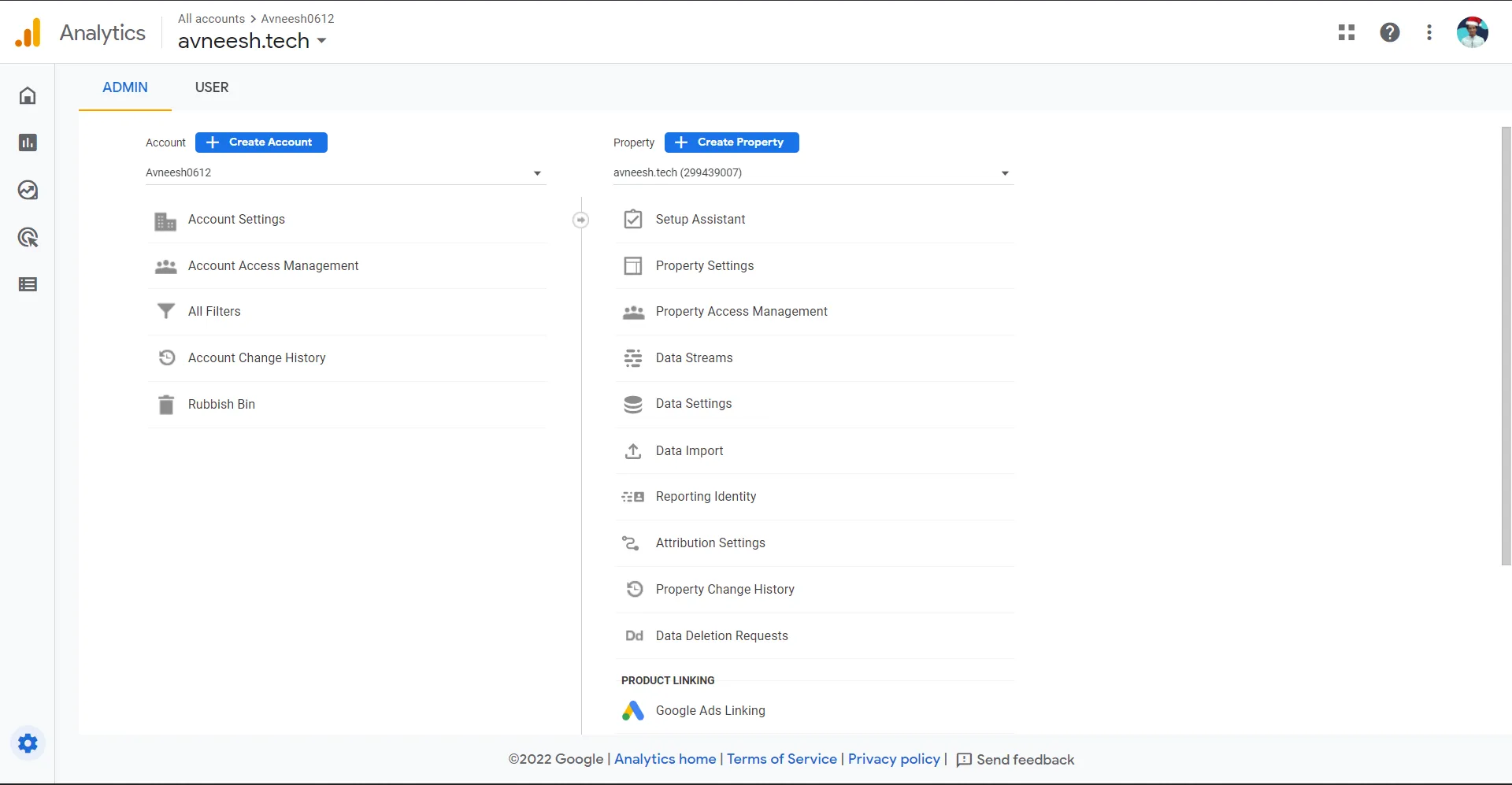Open the avneesh.tech (299439007) property dropdown
This screenshot has width=1512, height=785.
click(x=813, y=172)
